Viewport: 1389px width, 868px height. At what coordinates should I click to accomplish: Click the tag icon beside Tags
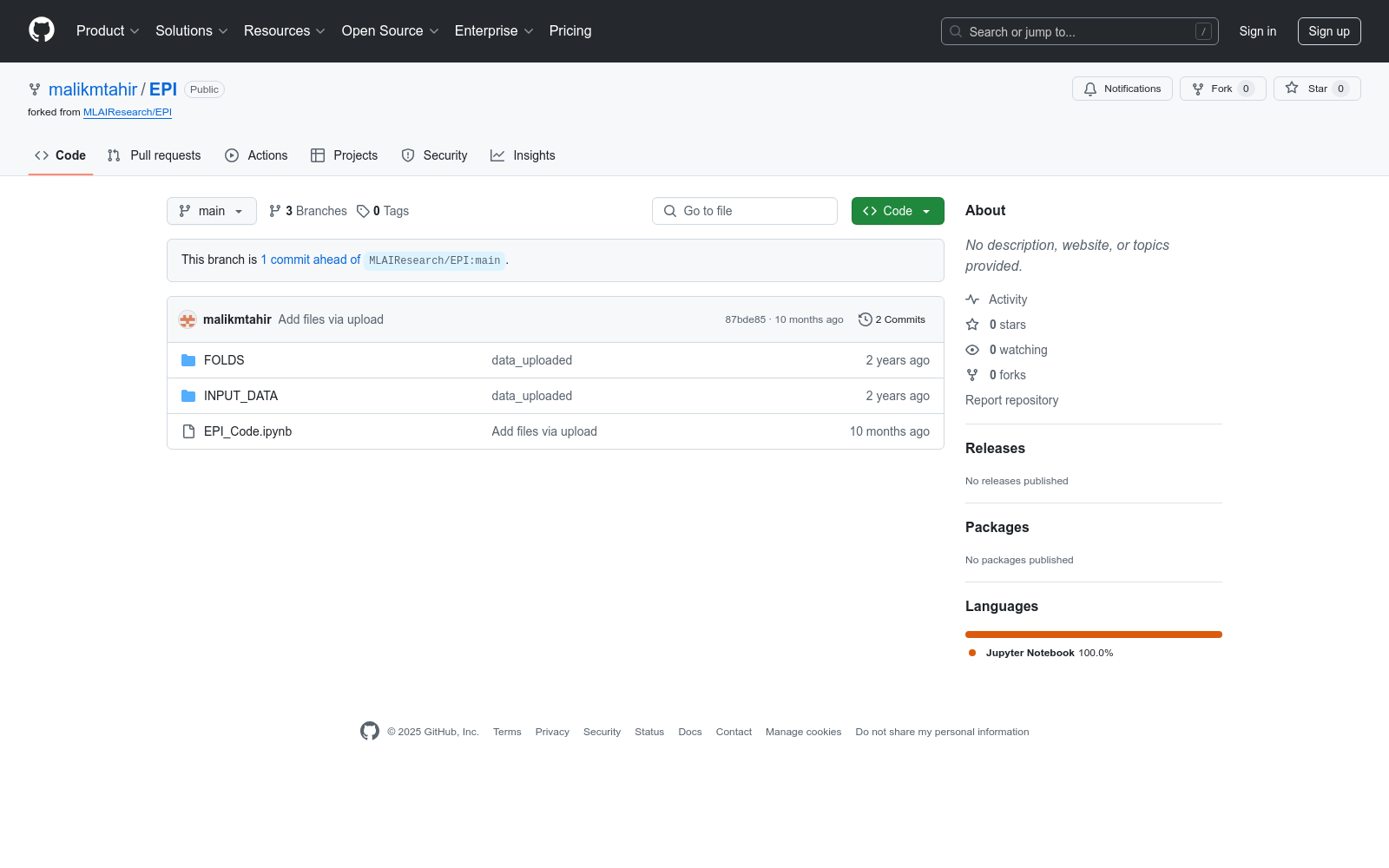pos(363,211)
